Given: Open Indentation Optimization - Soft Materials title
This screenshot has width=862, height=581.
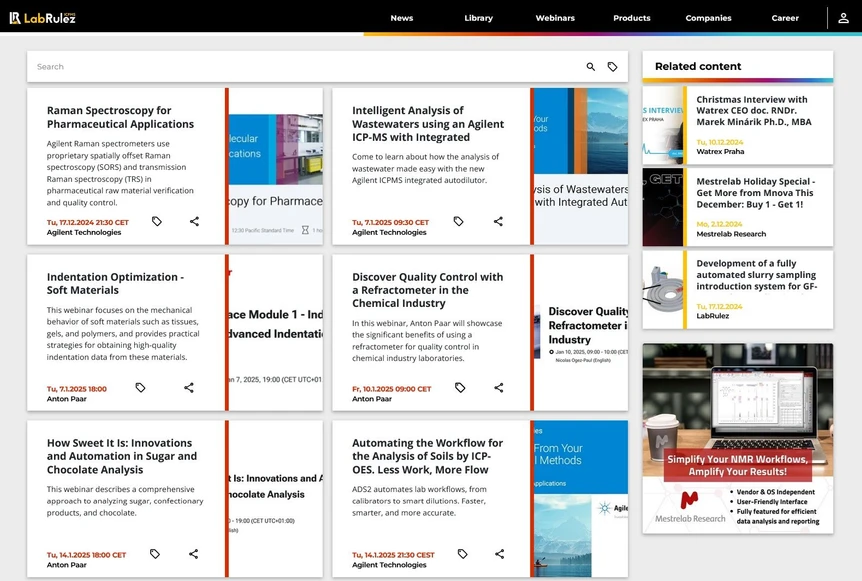Looking at the screenshot, I should [115, 284].
